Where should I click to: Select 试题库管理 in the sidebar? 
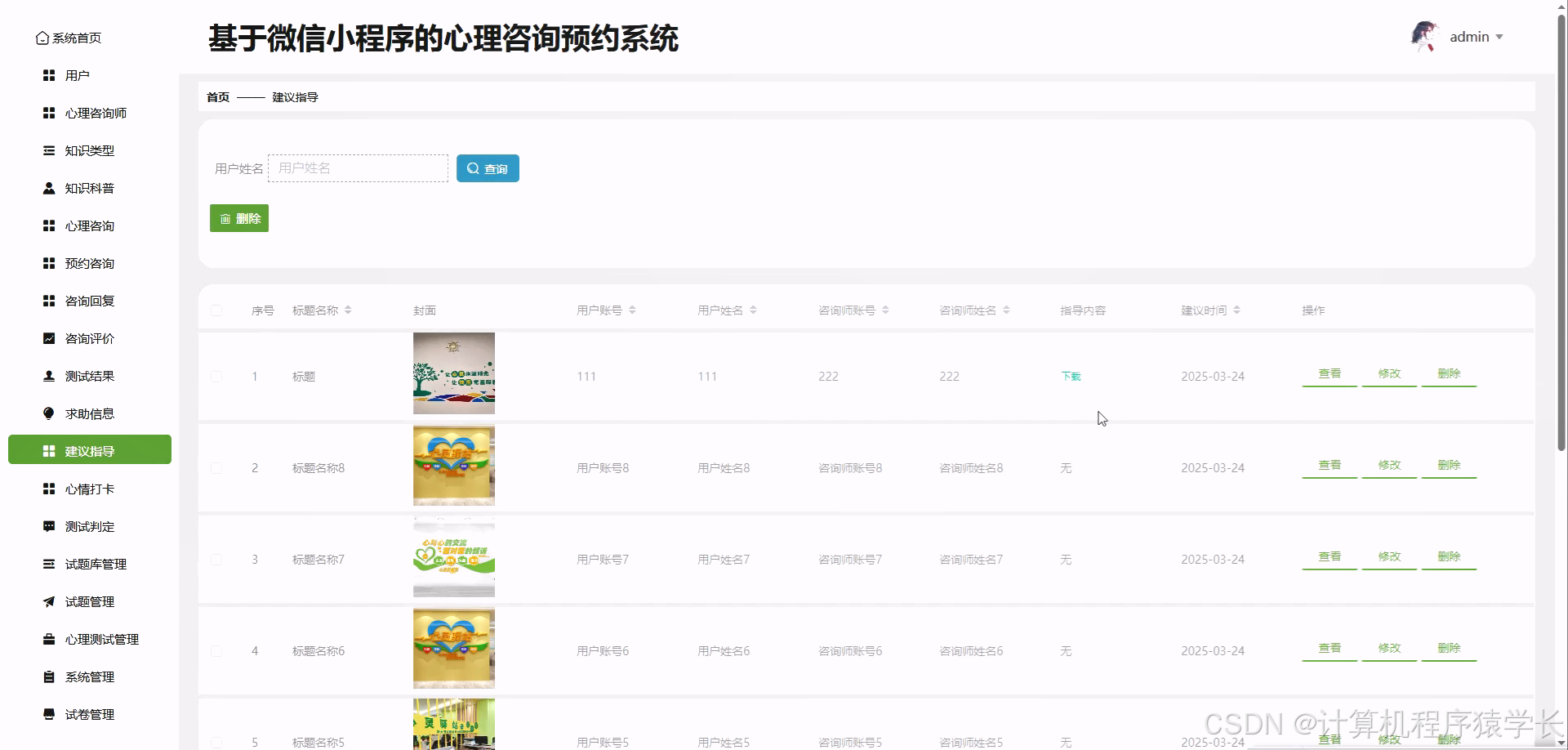96,564
